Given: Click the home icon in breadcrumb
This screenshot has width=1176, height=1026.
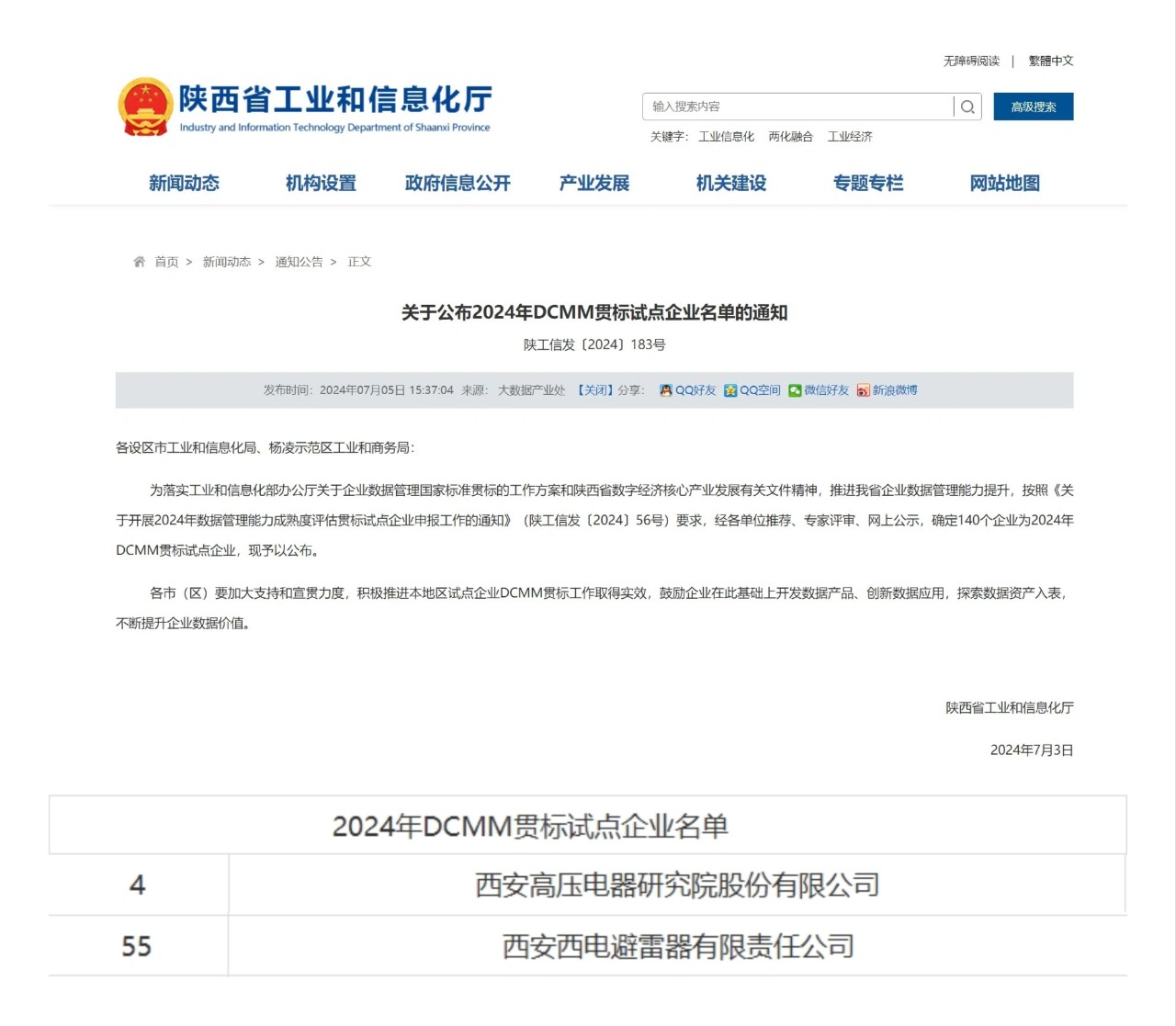Looking at the screenshot, I should (140, 262).
